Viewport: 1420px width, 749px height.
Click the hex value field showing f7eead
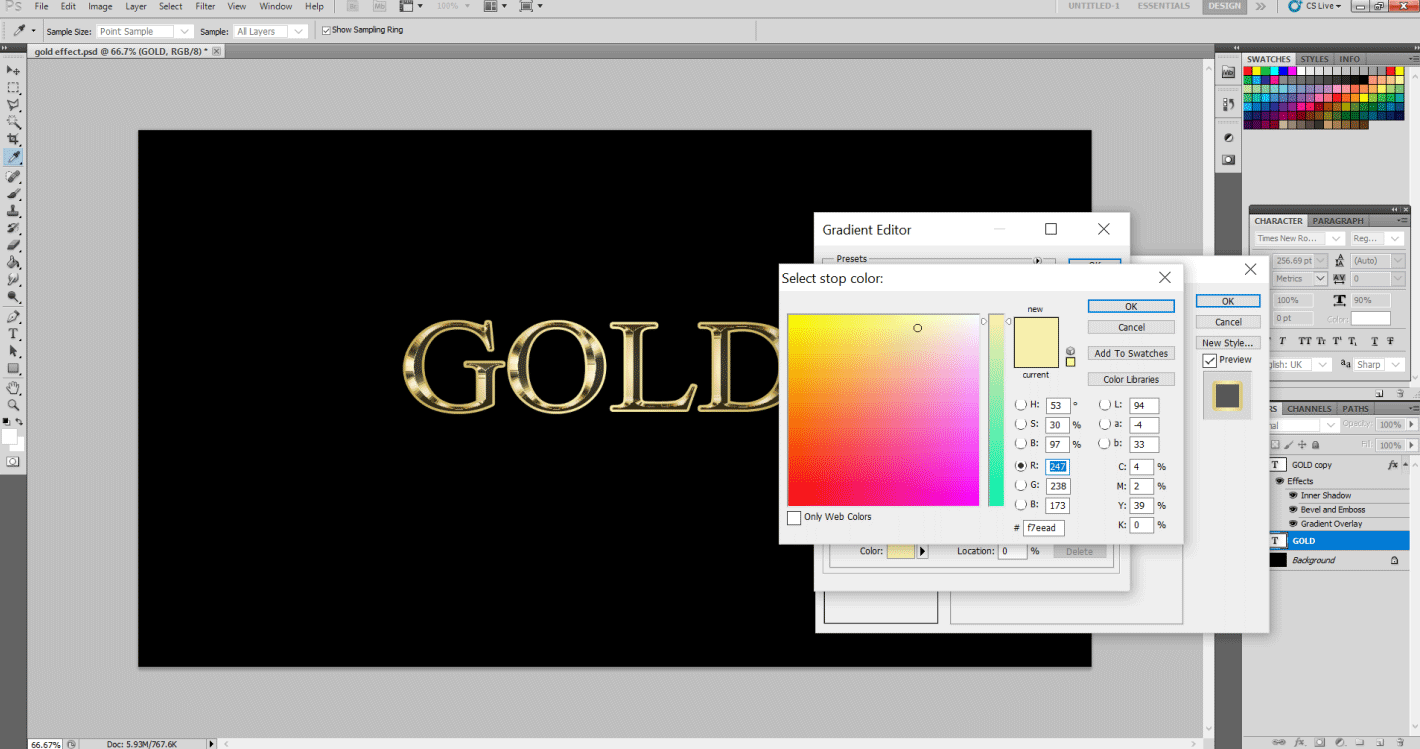click(x=1043, y=527)
